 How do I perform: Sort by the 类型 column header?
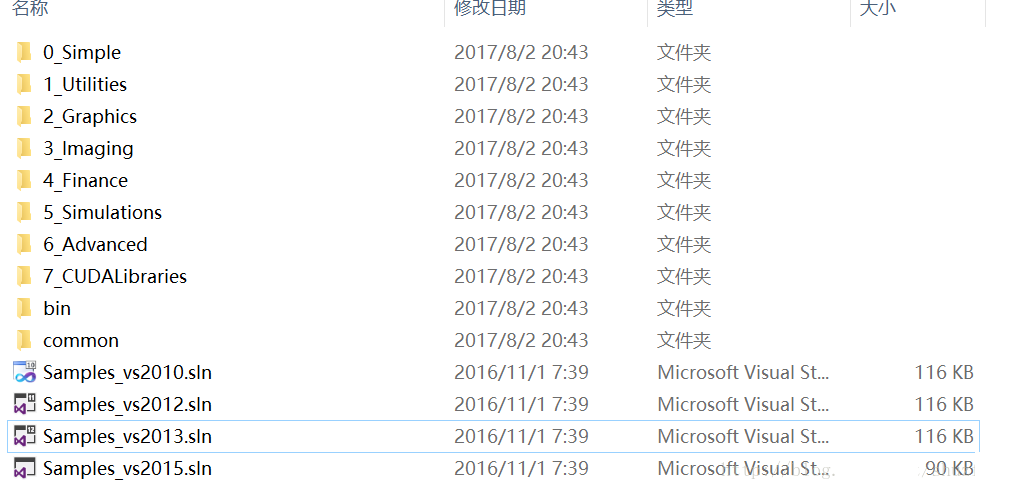tap(675, 8)
